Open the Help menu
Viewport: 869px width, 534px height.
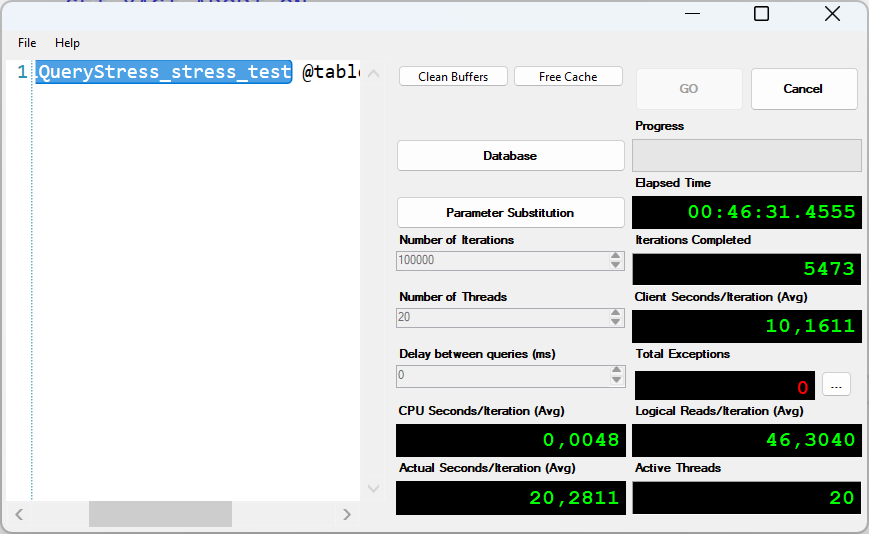(67, 43)
